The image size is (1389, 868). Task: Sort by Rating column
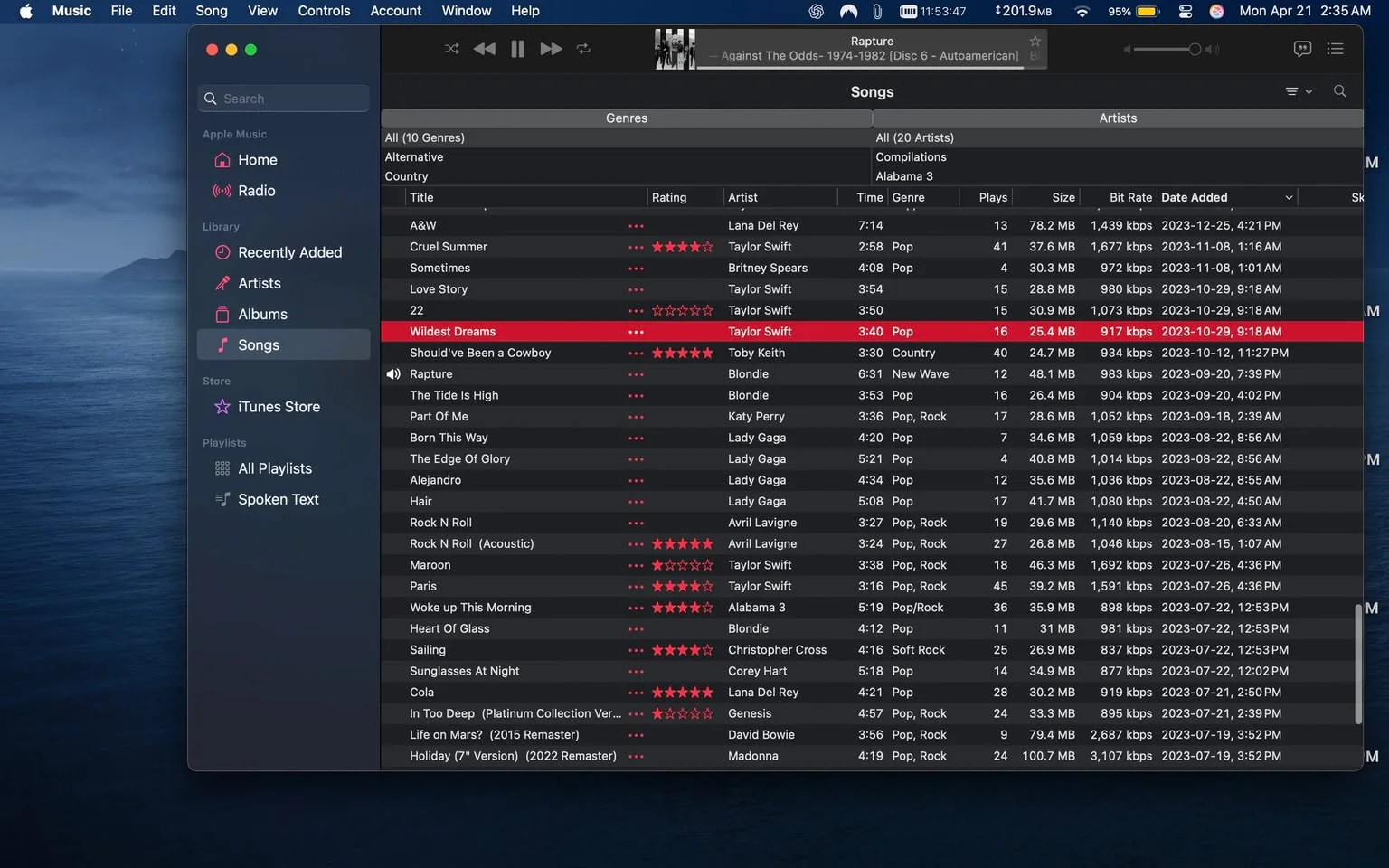pyautogui.click(x=685, y=197)
